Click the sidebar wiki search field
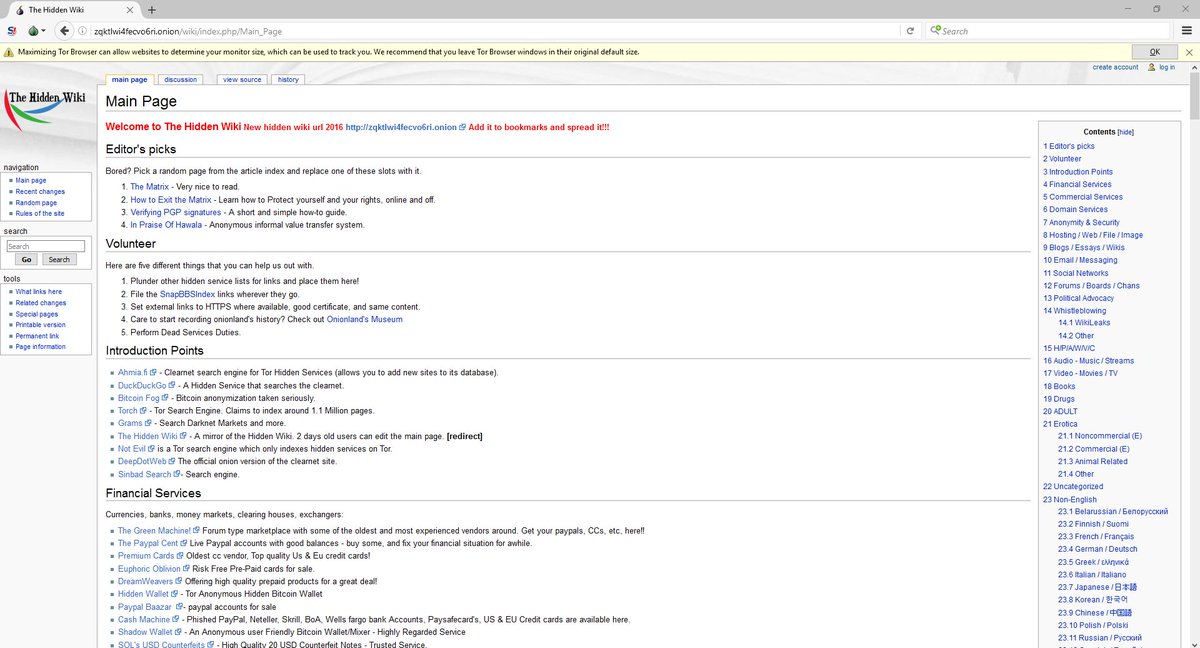The height and width of the screenshot is (648, 1200). [x=45, y=246]
